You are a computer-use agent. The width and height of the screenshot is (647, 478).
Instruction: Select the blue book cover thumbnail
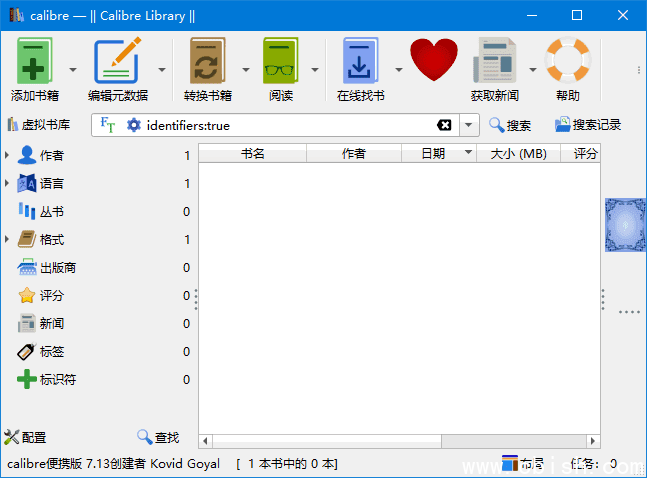(x=624, y=225)
